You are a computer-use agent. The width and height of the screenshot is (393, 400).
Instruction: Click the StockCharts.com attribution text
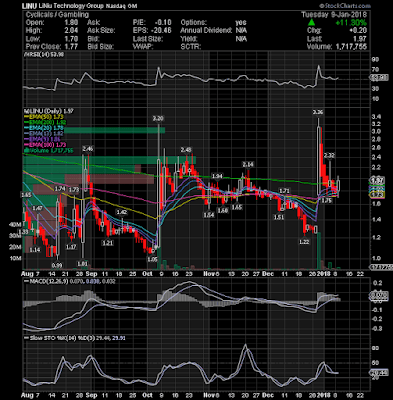click(345, 6)
